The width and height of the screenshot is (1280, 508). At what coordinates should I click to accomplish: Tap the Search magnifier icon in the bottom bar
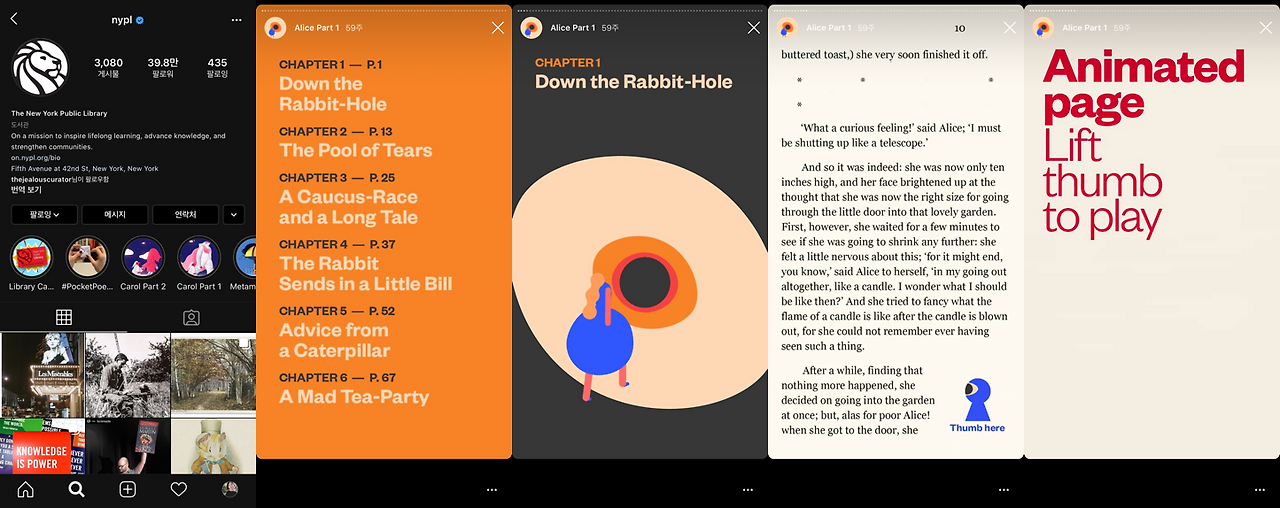76,489
